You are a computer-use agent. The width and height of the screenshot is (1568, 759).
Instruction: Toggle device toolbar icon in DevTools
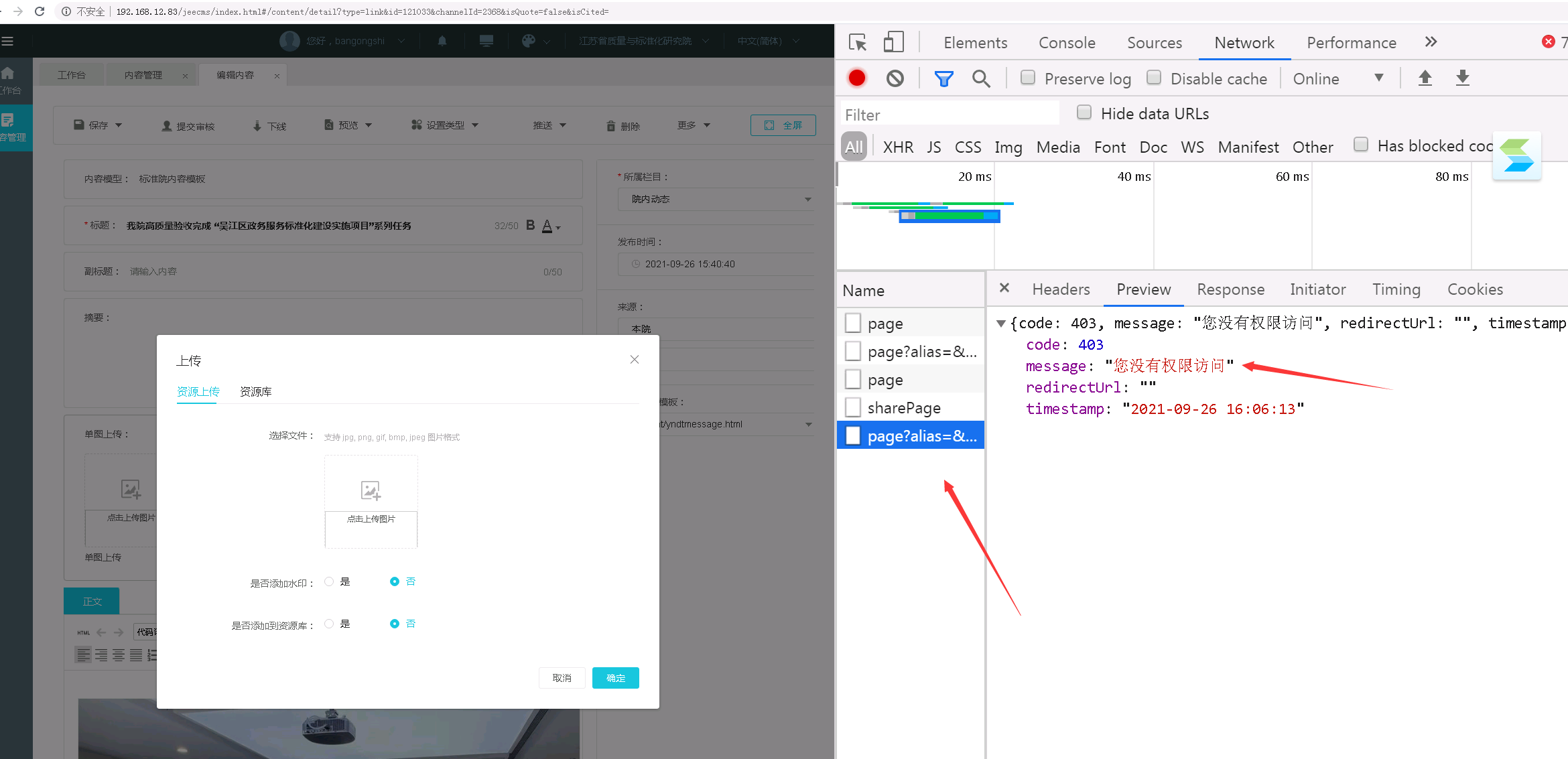click(x=893, y=42)
